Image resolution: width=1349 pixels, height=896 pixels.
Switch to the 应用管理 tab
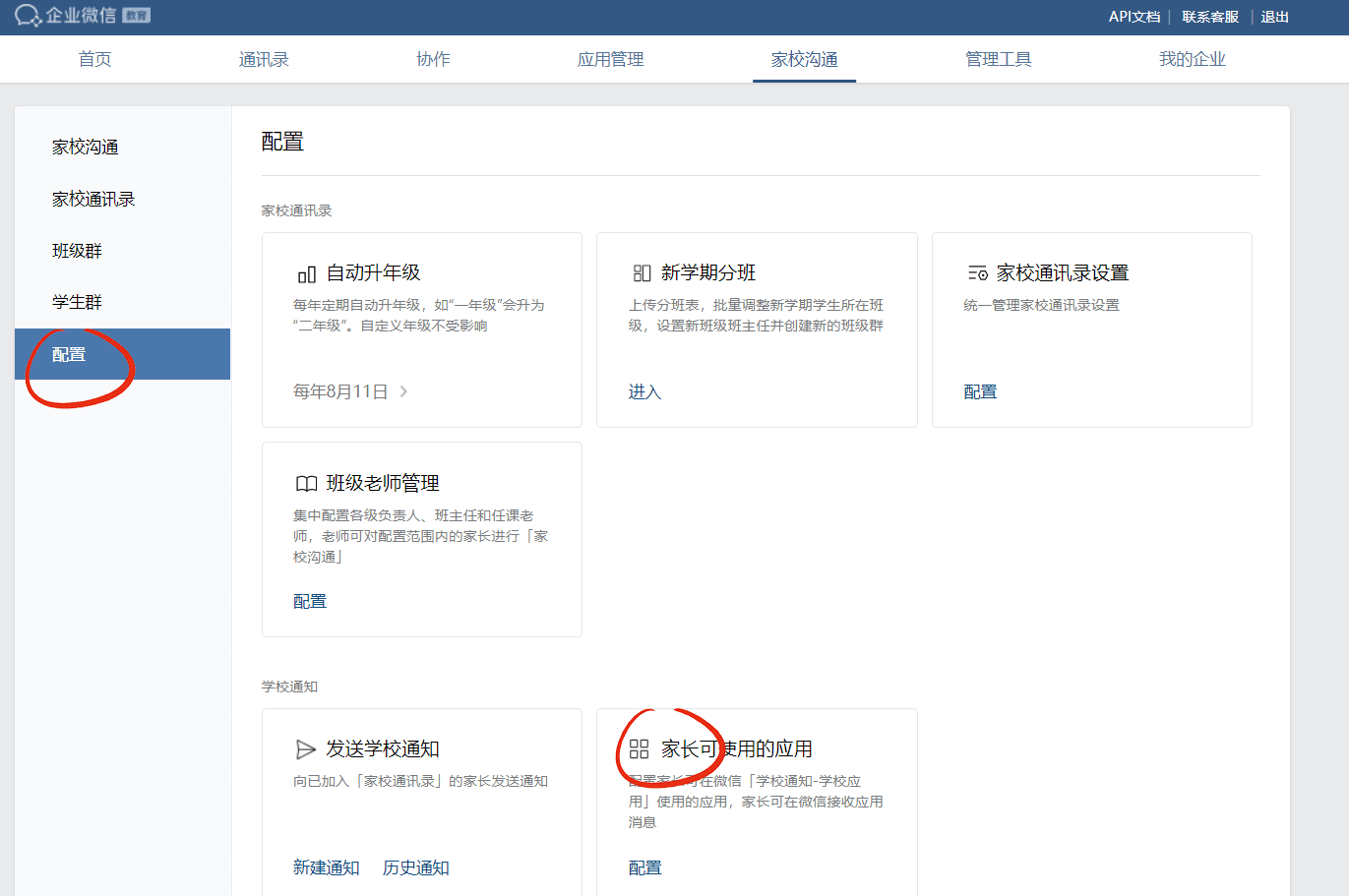tap(610, 59)
